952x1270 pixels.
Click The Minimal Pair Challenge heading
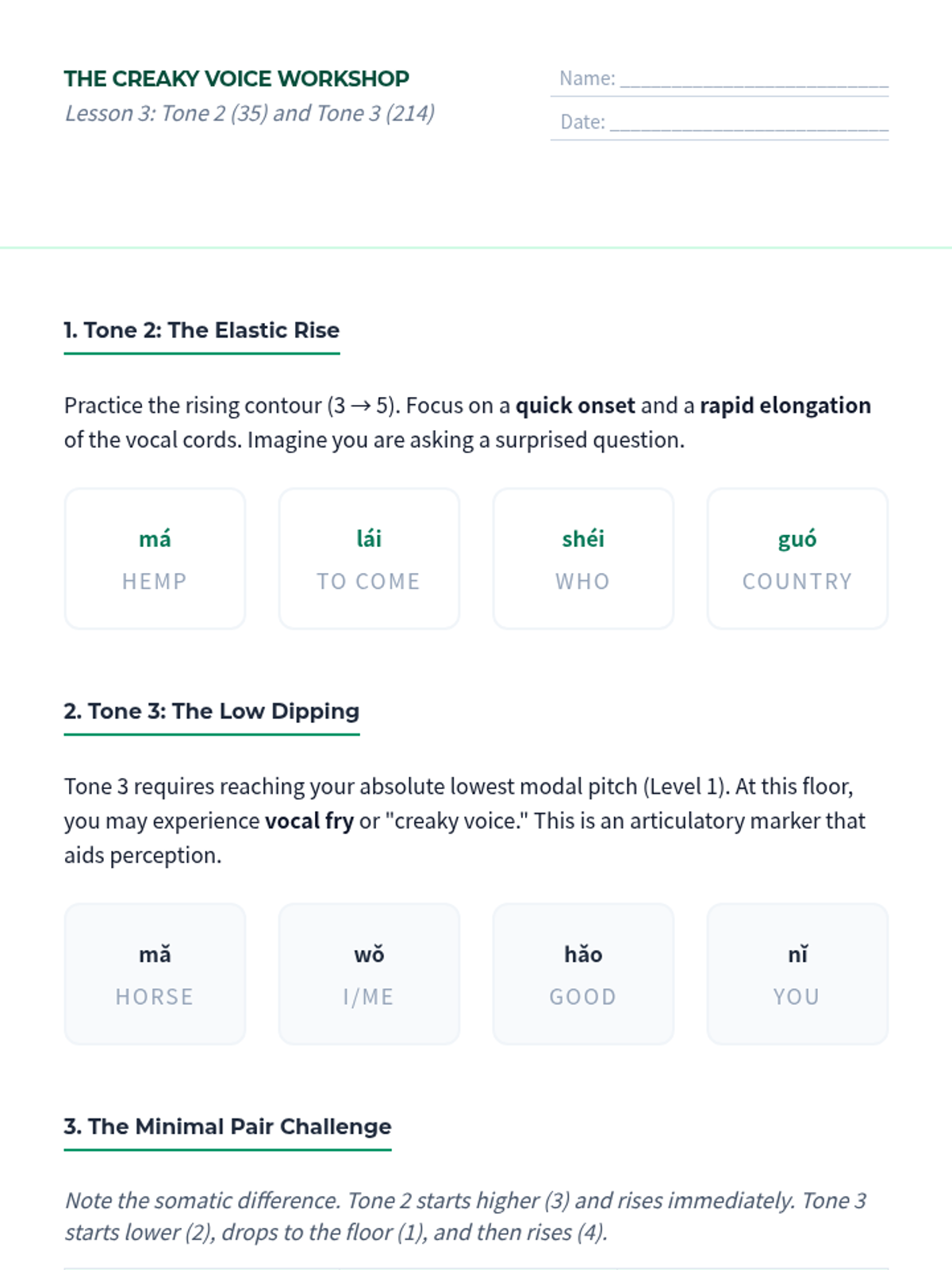[227, 1126]
